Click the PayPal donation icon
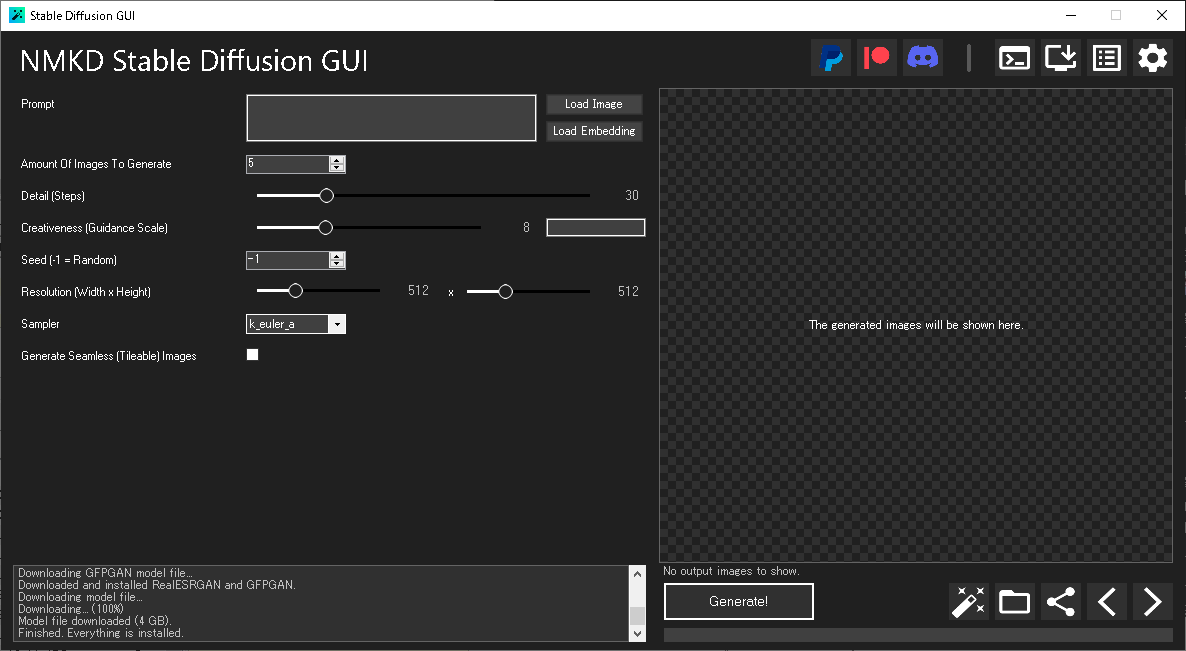This screenshot has height=651, width=1186. (x=830, y=57)
